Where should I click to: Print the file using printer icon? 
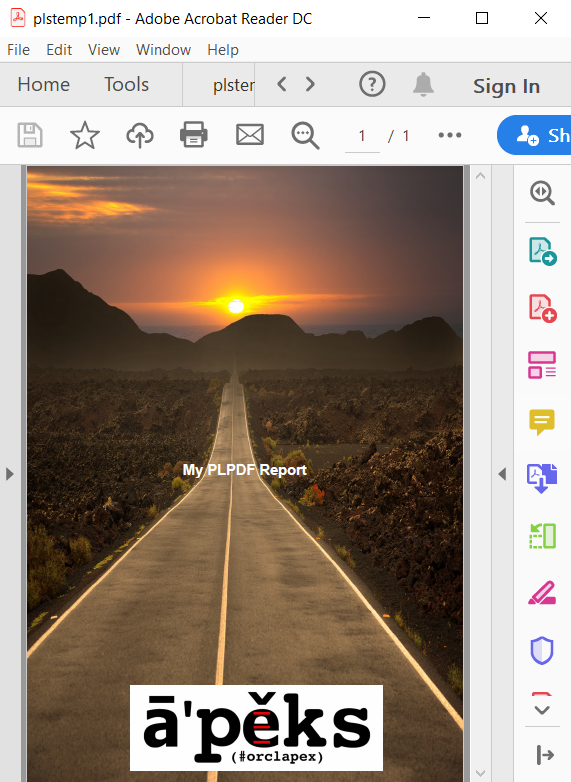194,135
